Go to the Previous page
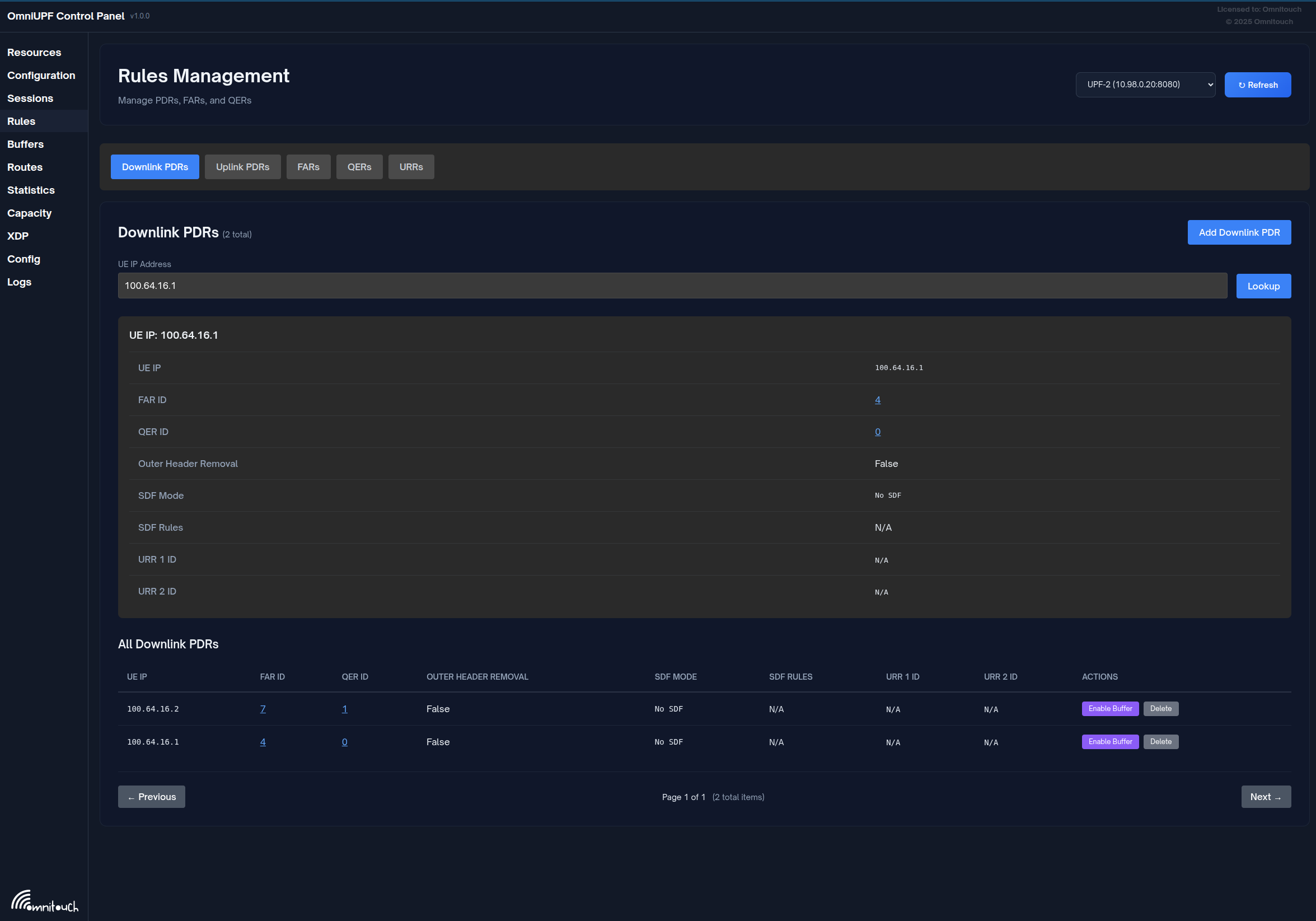 (151, 797)
